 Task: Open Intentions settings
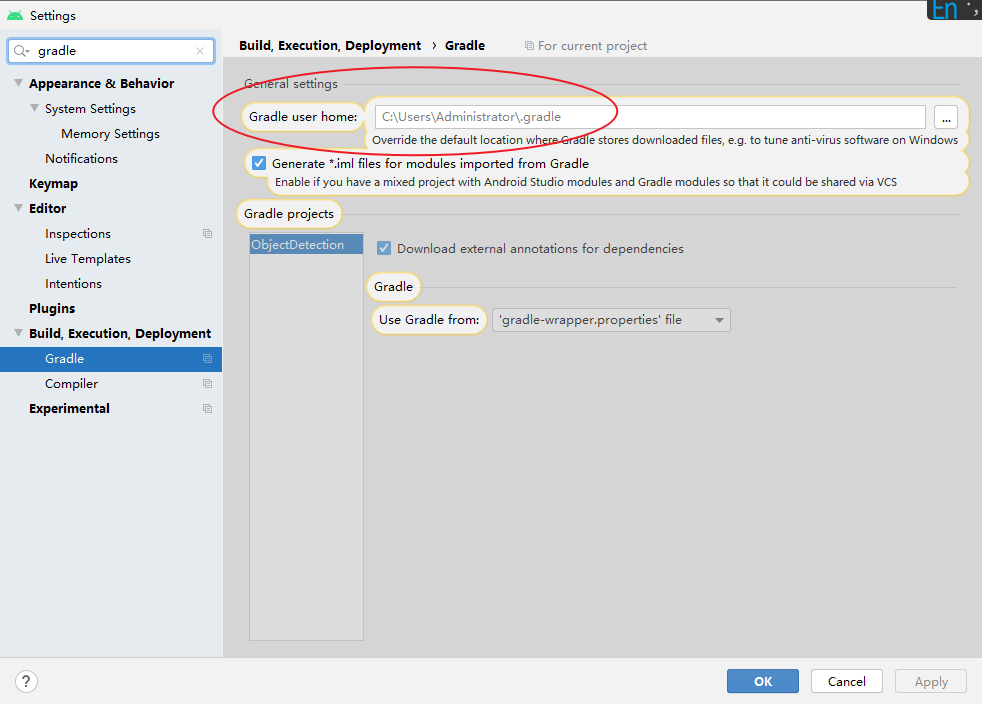pos(73,284)
